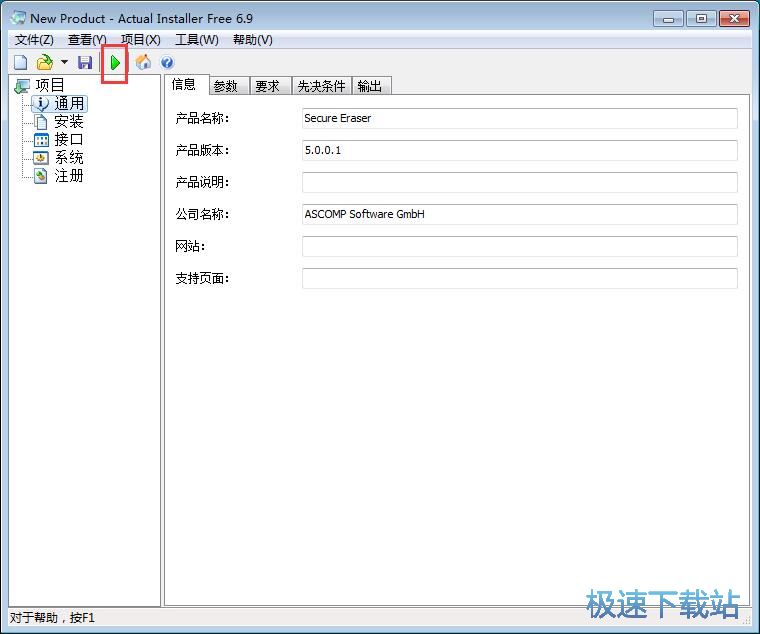Switch to the 输出 tab
760x634 pixels.
[371, 86]
